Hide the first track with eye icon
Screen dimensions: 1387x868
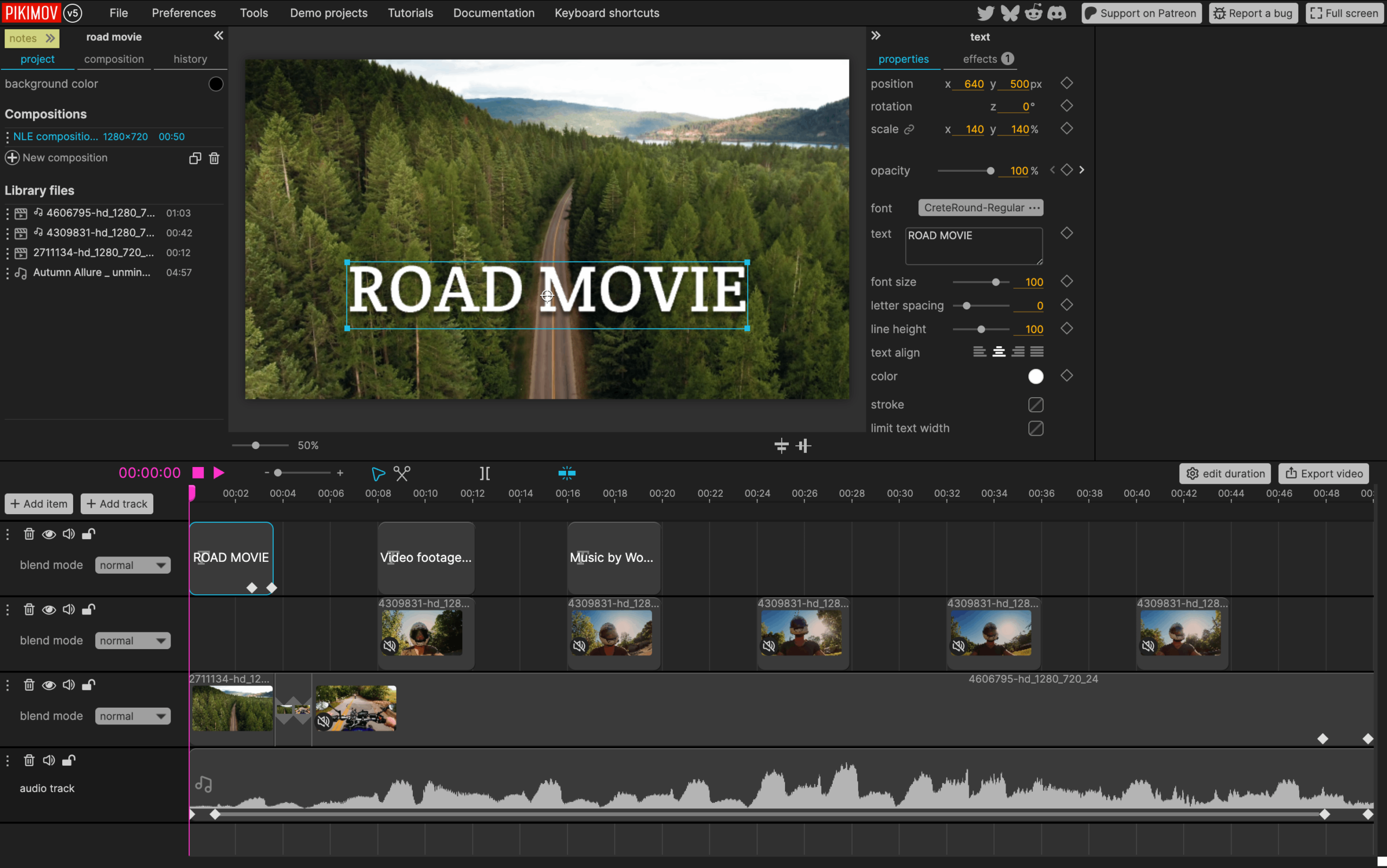click(49, 534)
